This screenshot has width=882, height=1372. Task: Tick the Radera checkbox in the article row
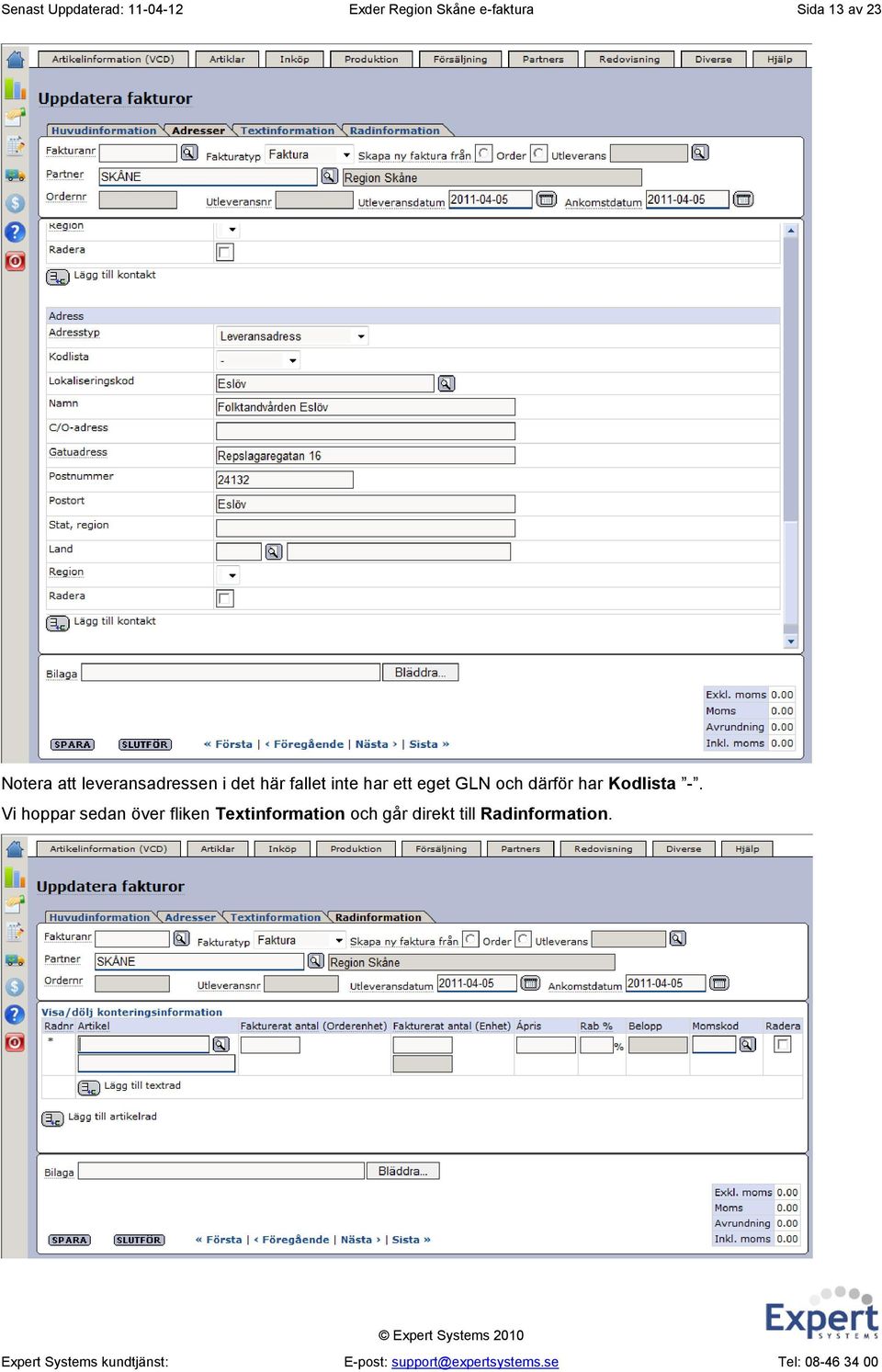click(x=783, y=1044)
